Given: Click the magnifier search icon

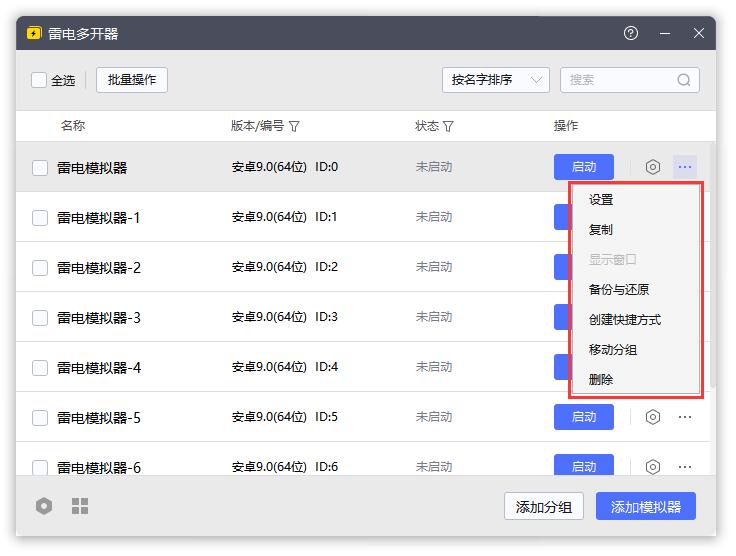Looking at the screenshot, I should [x=683, y=80].
